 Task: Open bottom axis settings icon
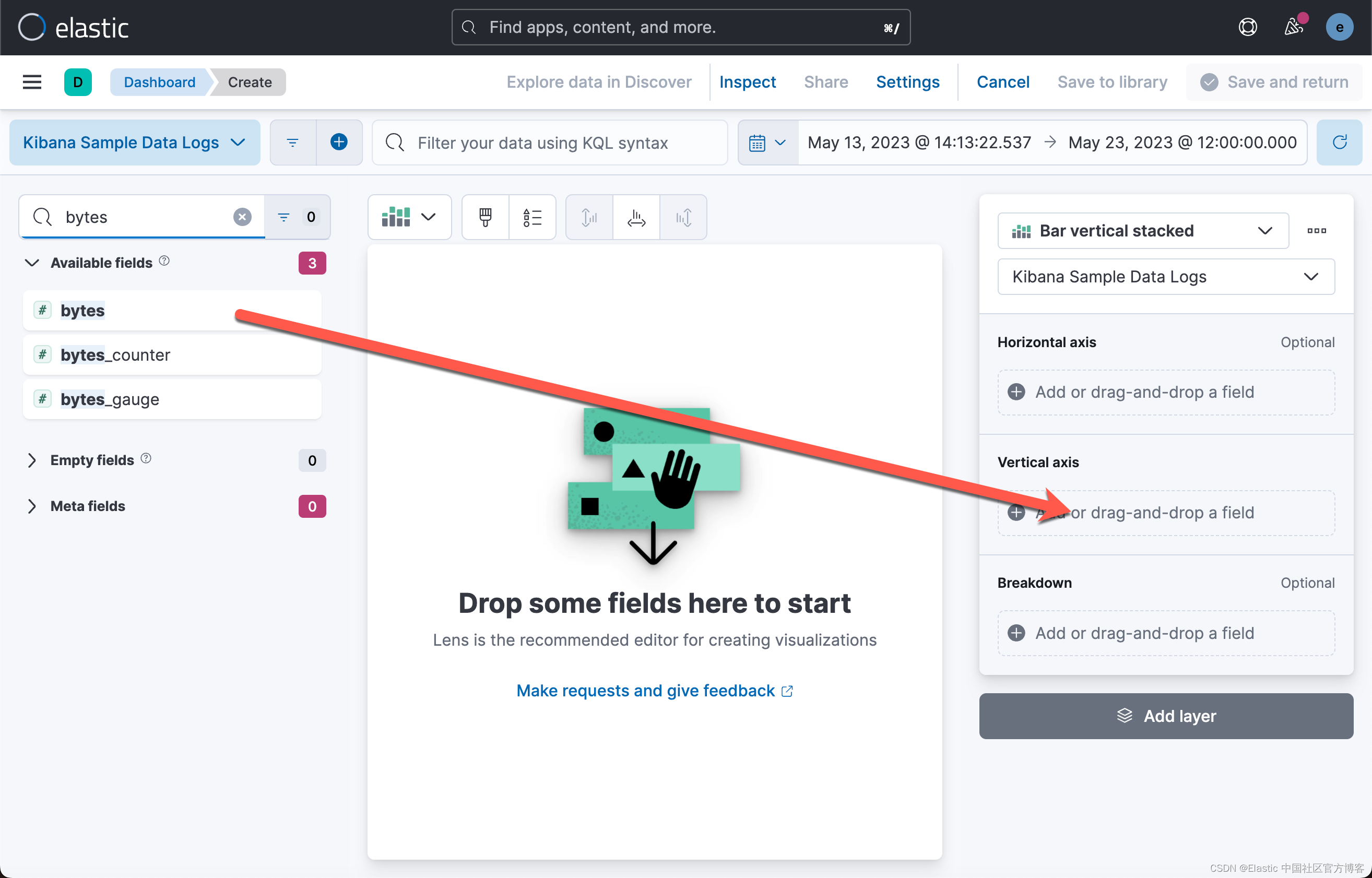(x=636, y=217)
